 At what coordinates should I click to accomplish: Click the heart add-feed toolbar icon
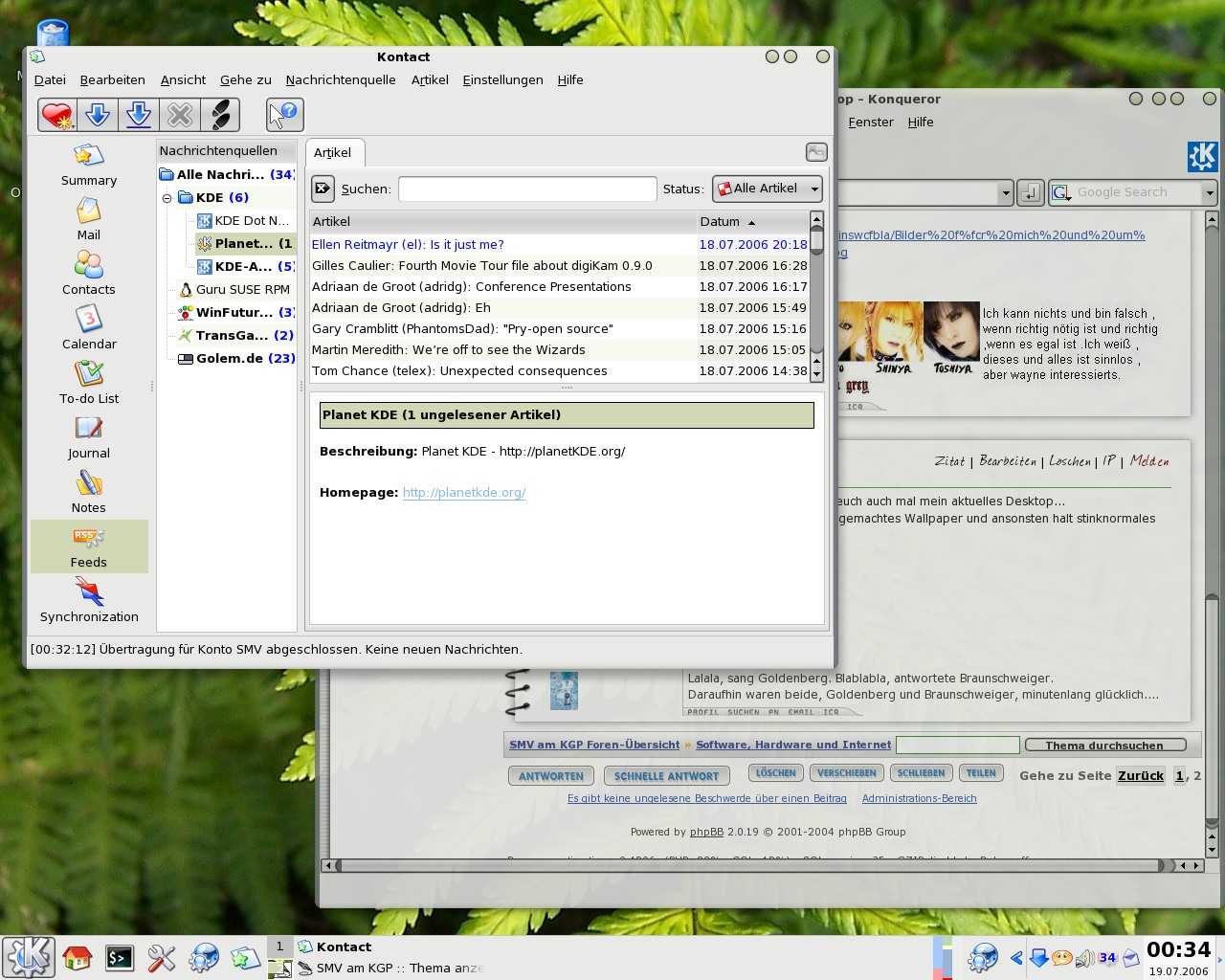pos(56,115)
